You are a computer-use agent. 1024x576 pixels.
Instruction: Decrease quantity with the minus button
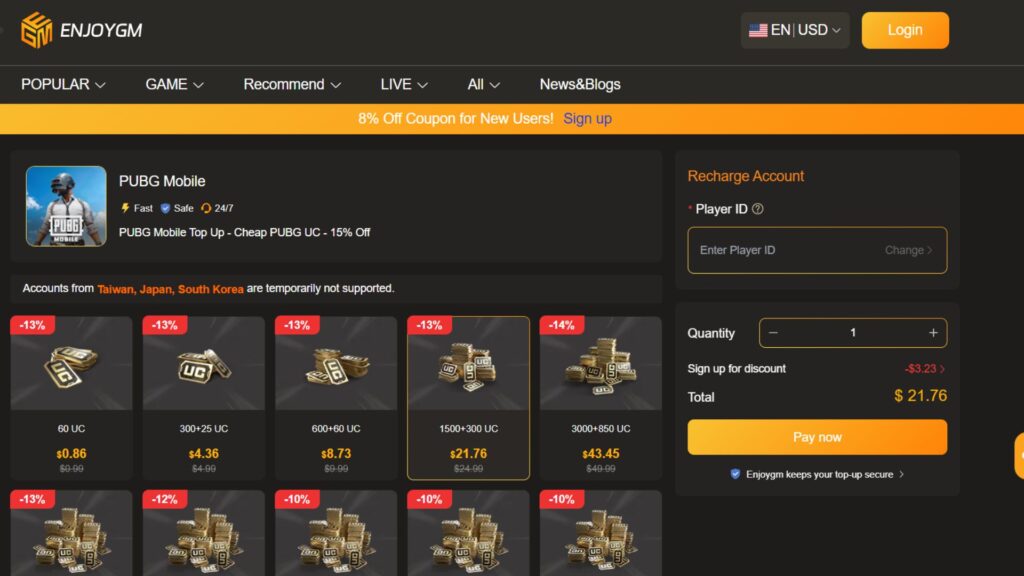[x=774, y=332]
